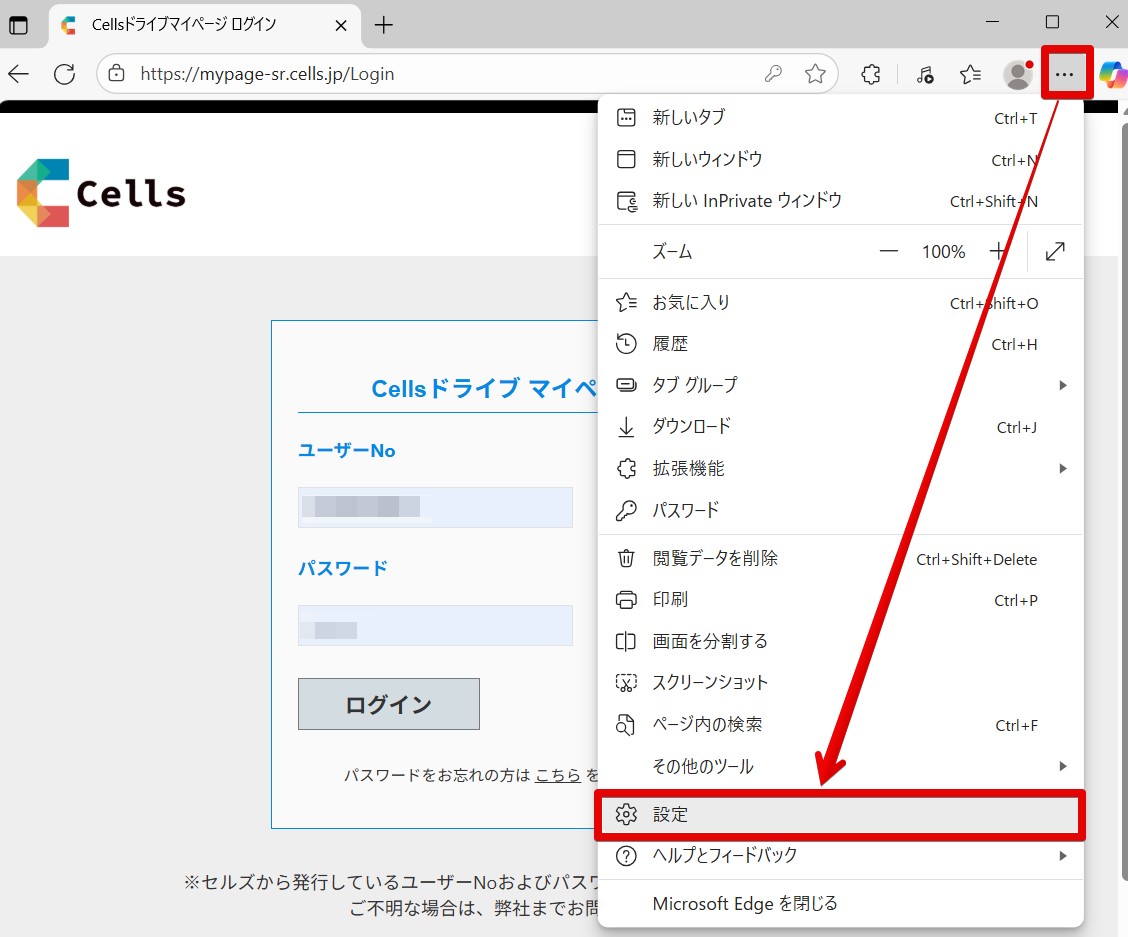Viewport: 1128px width, 937px height.
Task: Increase zoom with plus button
Action: [998, 251]
